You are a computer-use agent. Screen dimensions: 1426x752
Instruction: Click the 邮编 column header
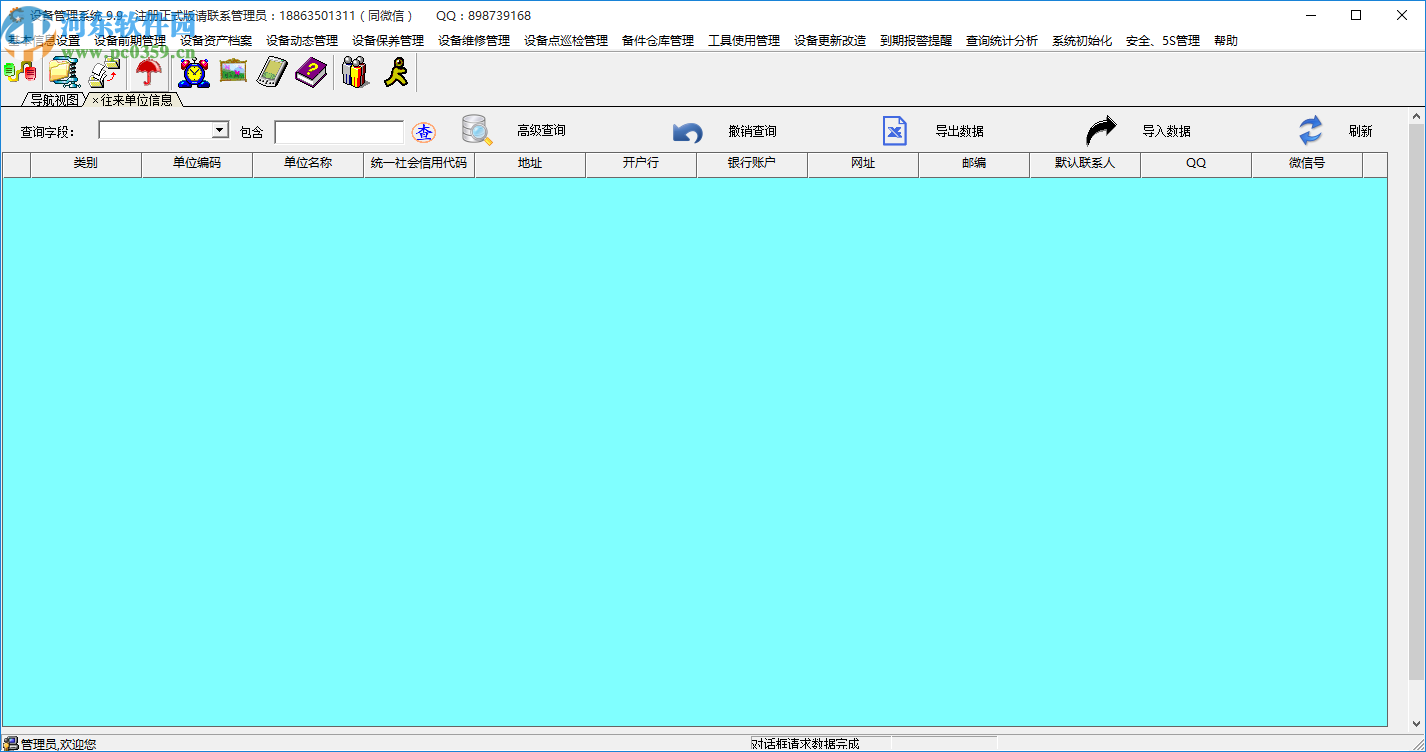click(974, 164)
